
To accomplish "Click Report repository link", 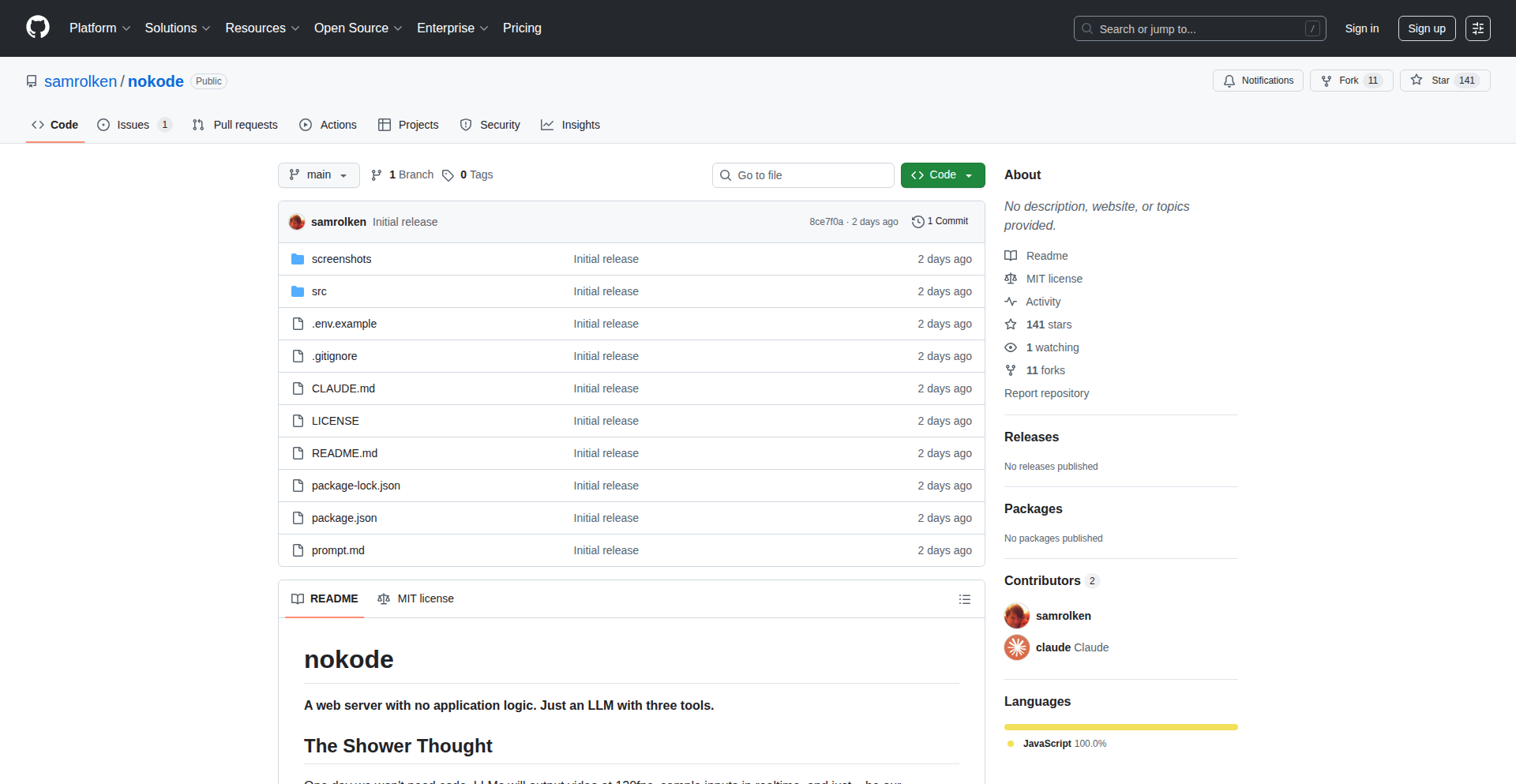I will 1046,393.
